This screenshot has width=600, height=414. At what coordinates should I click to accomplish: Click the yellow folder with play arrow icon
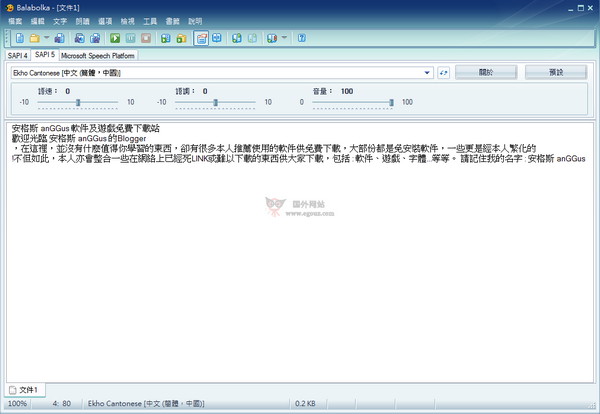(181, 38)
